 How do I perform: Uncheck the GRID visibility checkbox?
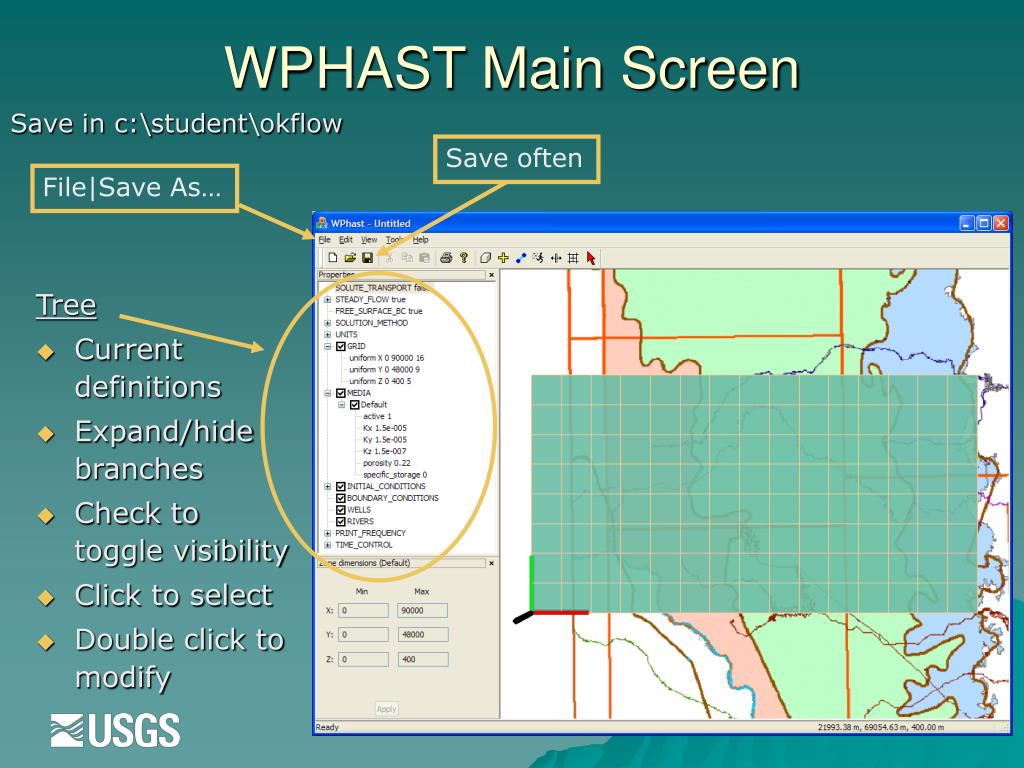coord(341,346)
